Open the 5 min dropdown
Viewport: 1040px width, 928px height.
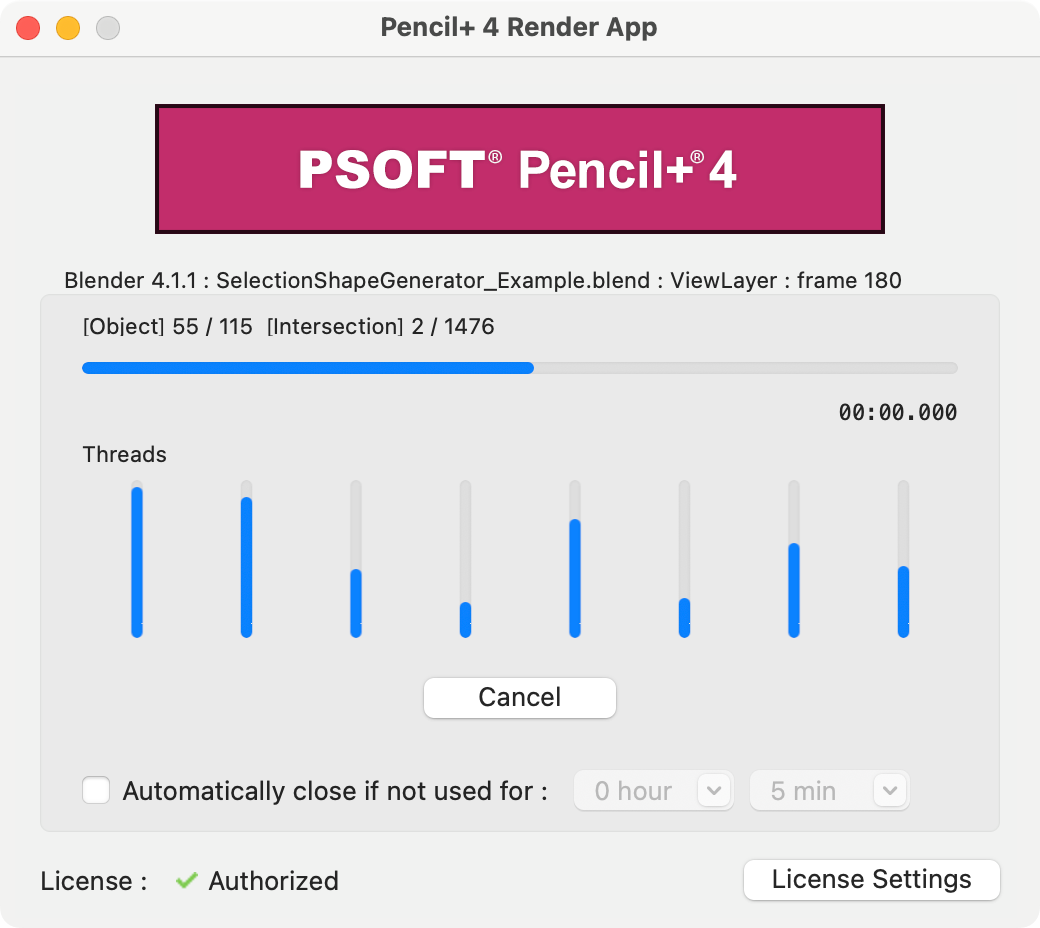(x=829, y=791)
